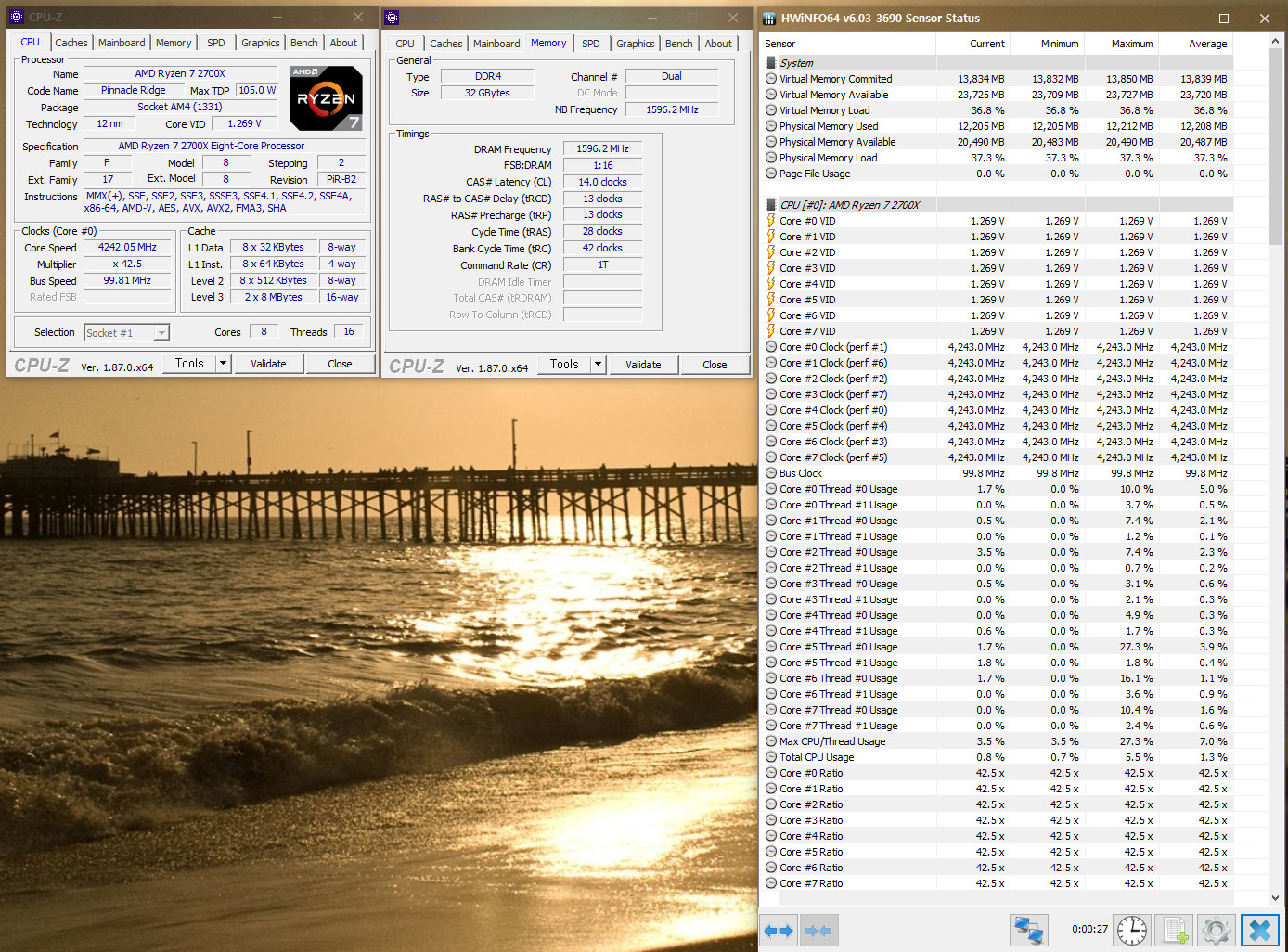Click the Core Speed value 4242.05 MHz
1288x952 pixels.
[128, 248]
